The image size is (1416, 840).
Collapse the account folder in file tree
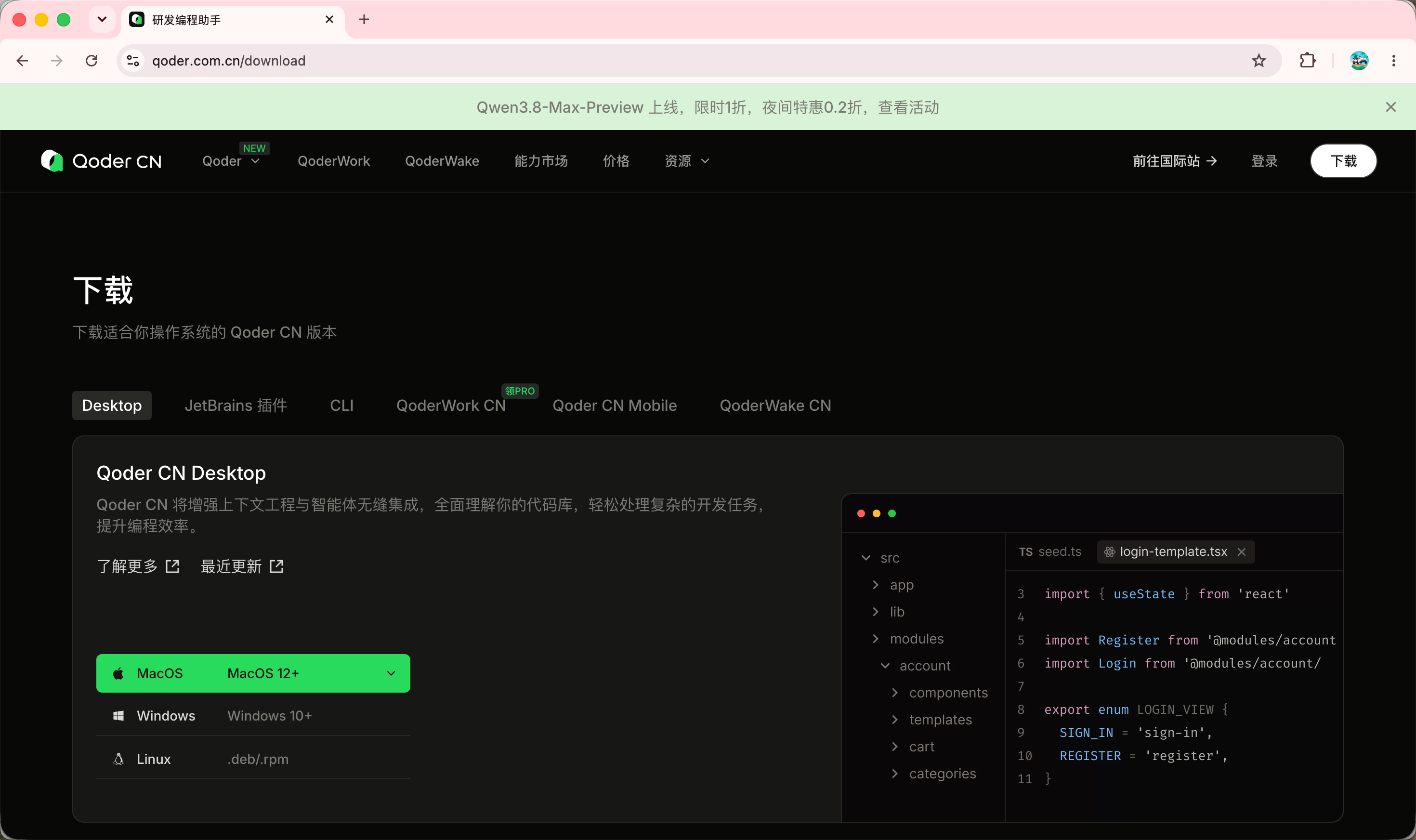[x=885, y=666]
